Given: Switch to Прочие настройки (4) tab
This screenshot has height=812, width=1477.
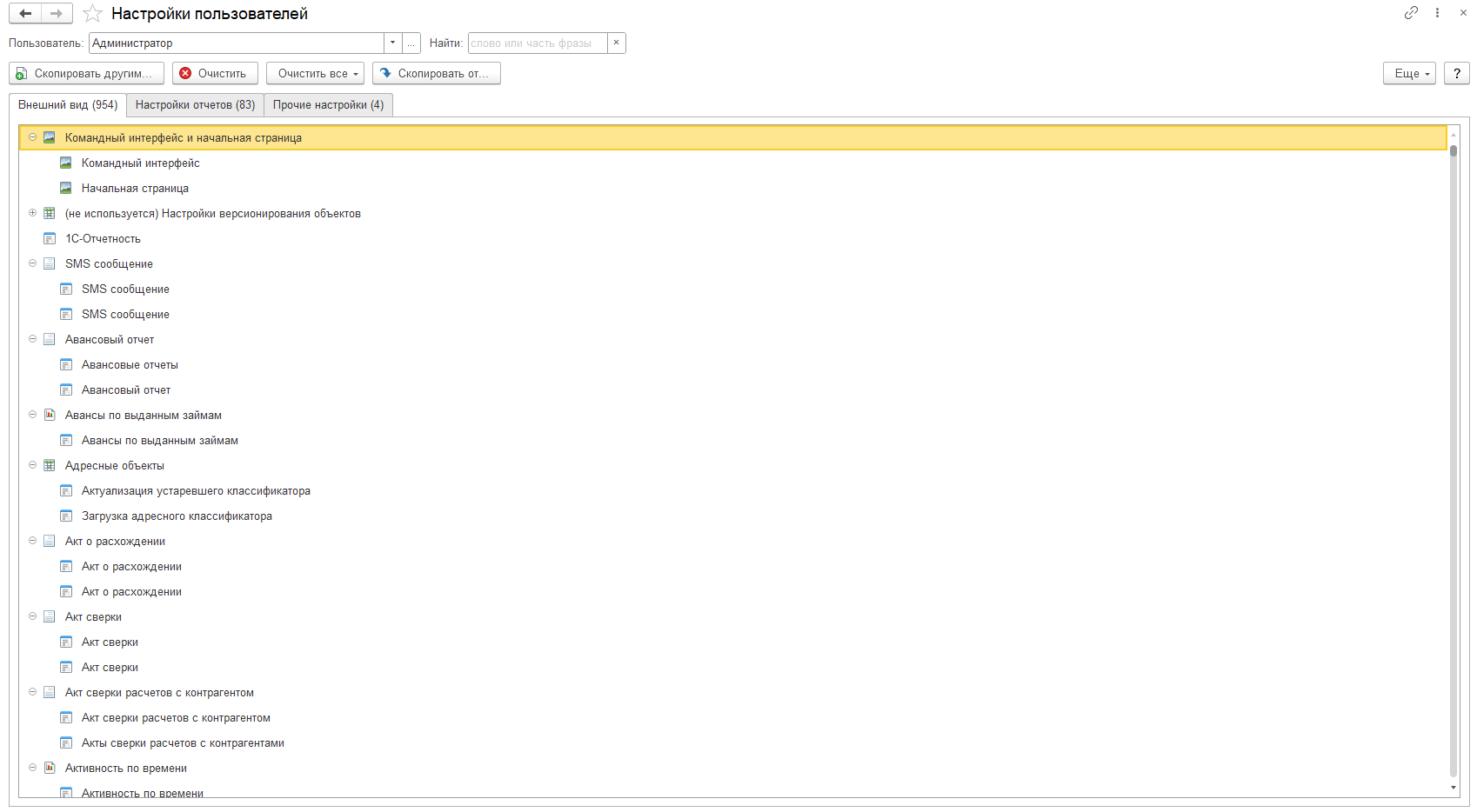Looking at the screenshot, I should (x=328, y=105).
